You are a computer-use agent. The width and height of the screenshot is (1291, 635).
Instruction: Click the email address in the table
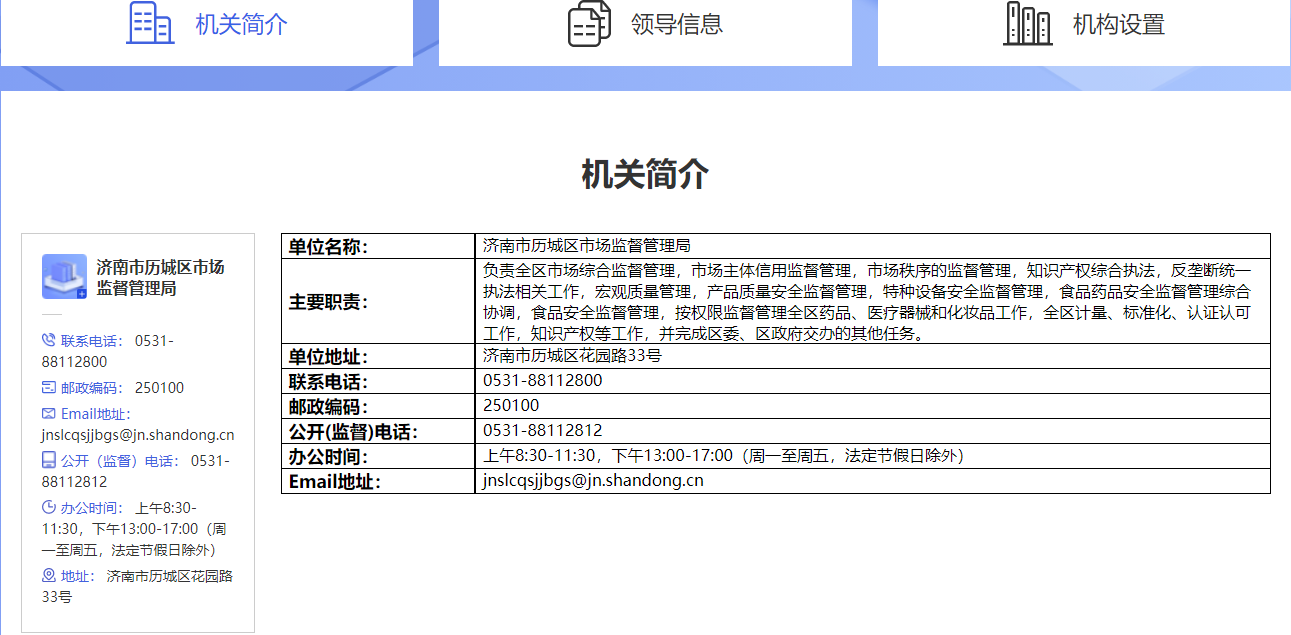coord(593,481)
